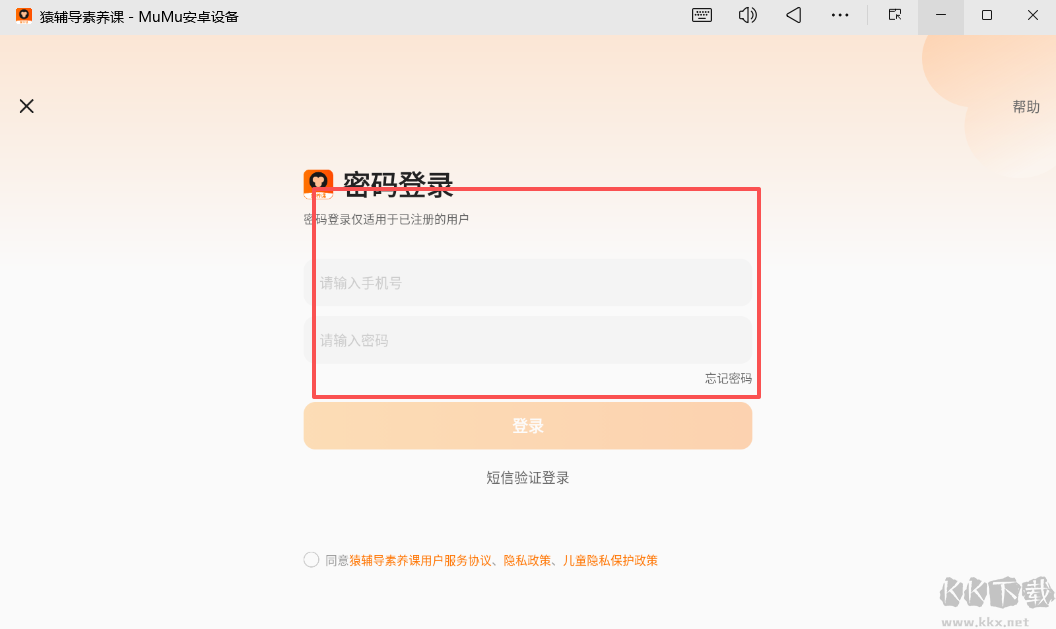The width and height of the screenshot is (1056, 629).
Task: Close the login page with the X icon
Action: tap(26, 106)
